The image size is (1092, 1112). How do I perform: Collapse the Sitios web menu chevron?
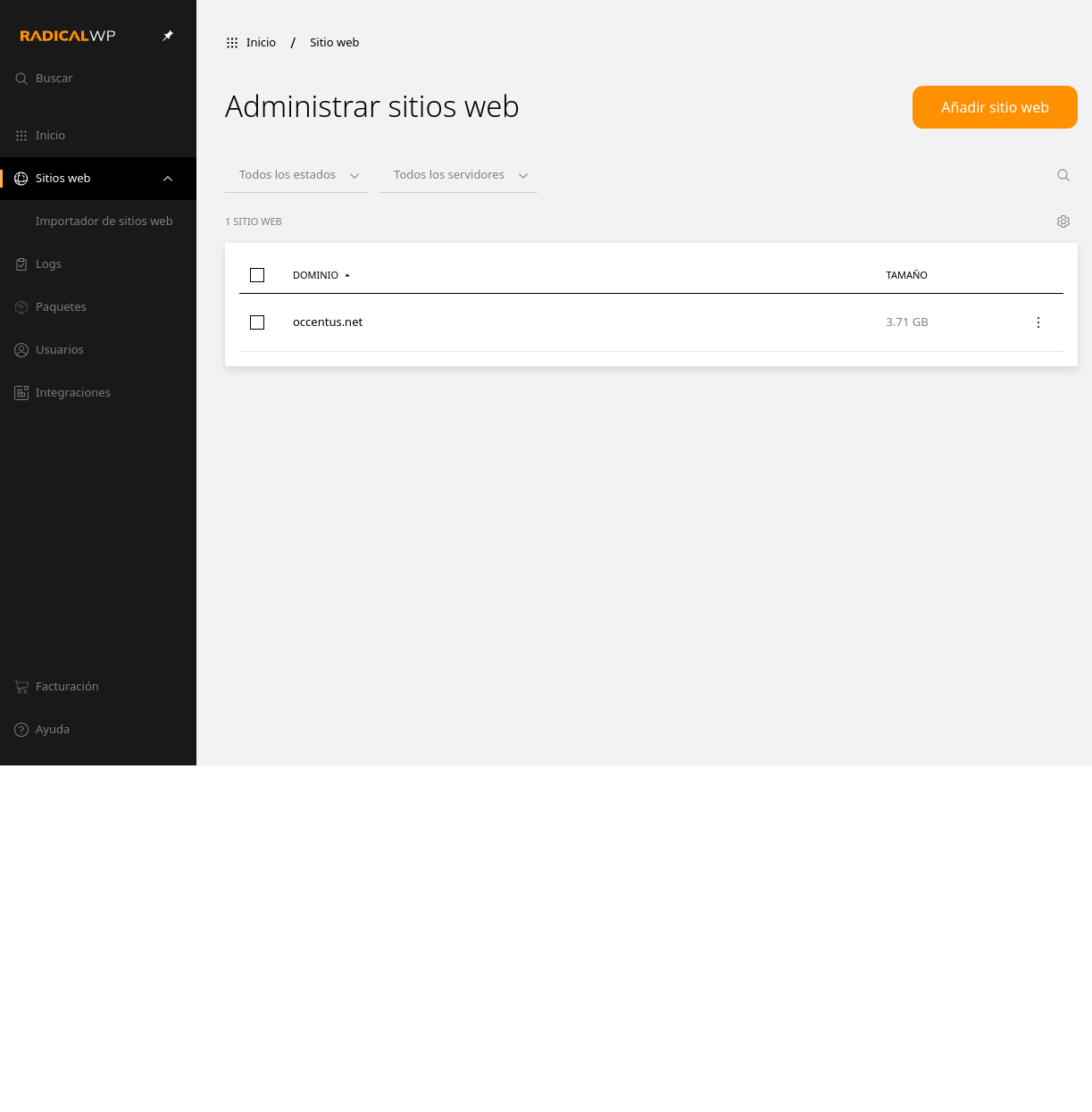pos(168,178)
